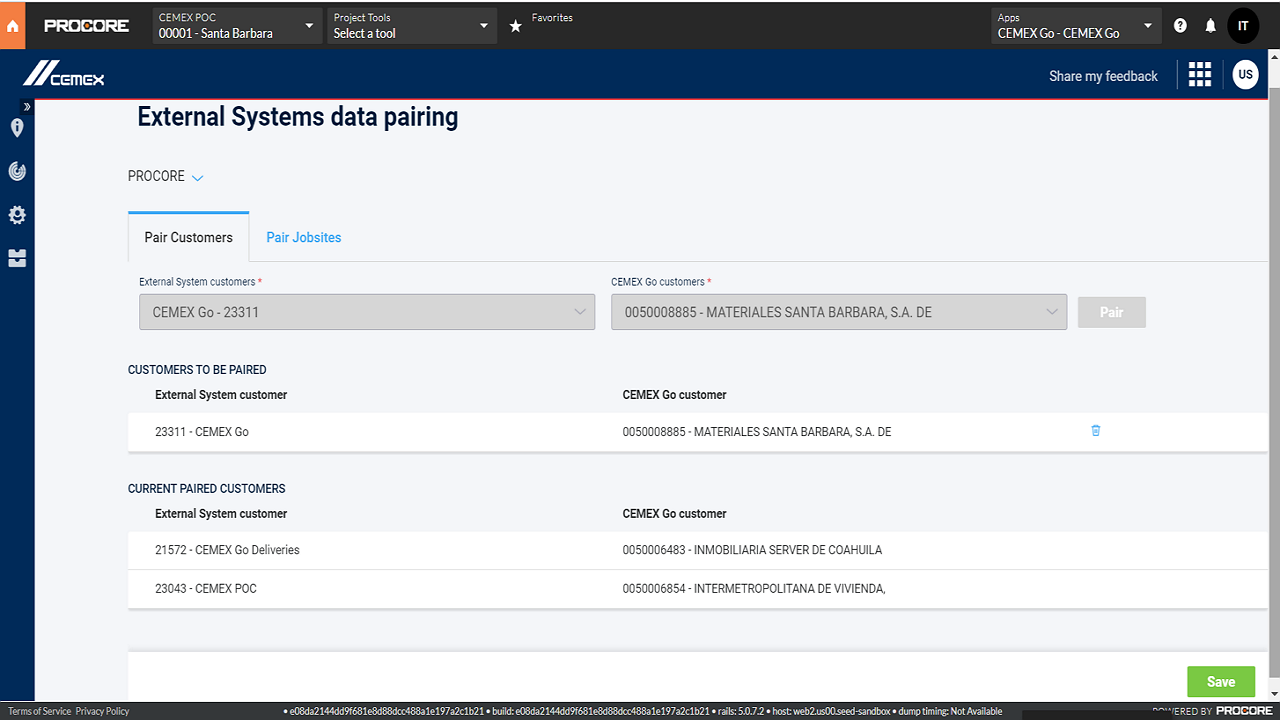1280x720 pixels.
Task: Open the Project Tools dropdown
Action: [x=412, y=26]
